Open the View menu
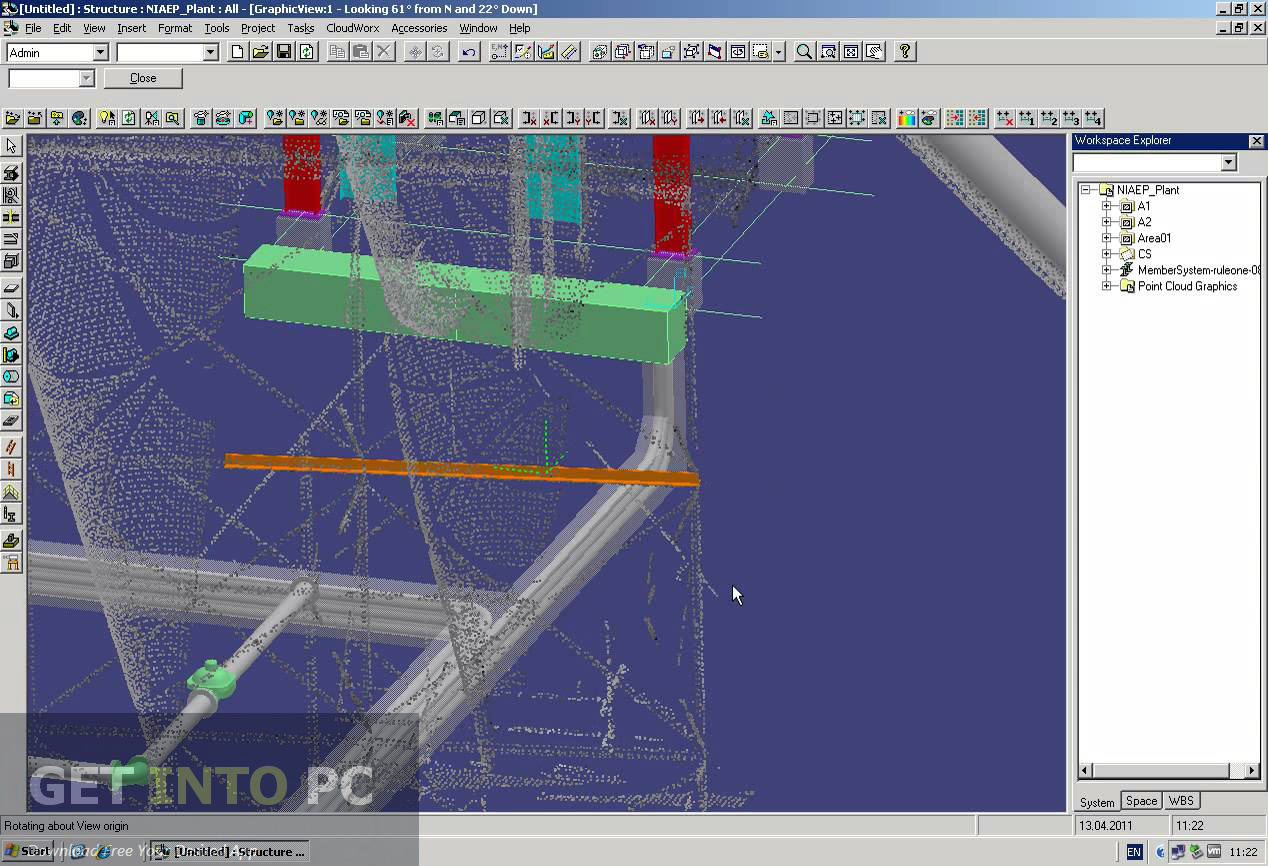Screen dimensions: 1268x866 tap(94, 28)
